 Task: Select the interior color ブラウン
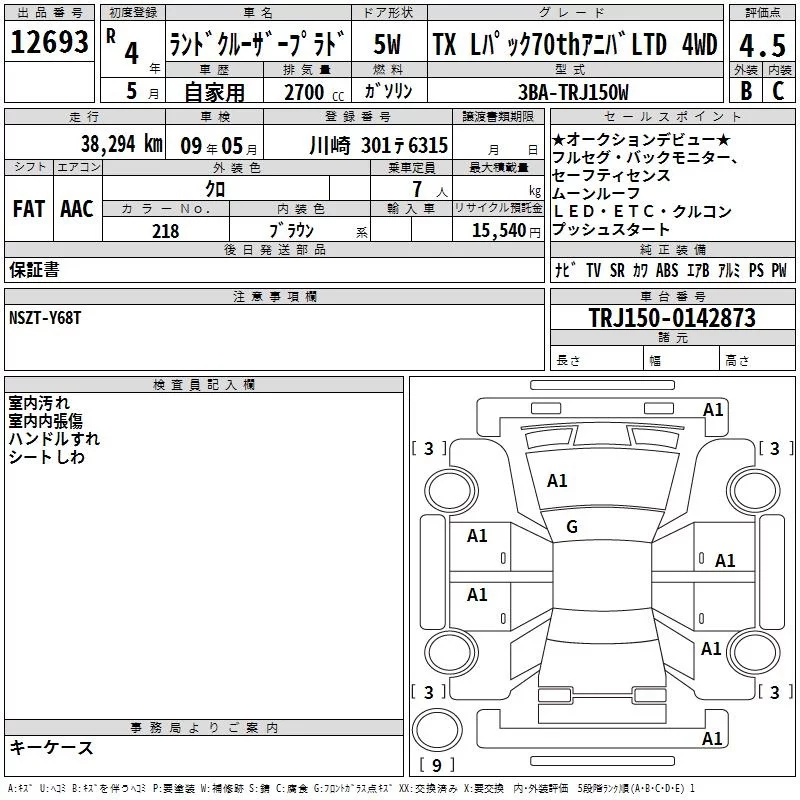pyautogui.click(x=292, y=231)
